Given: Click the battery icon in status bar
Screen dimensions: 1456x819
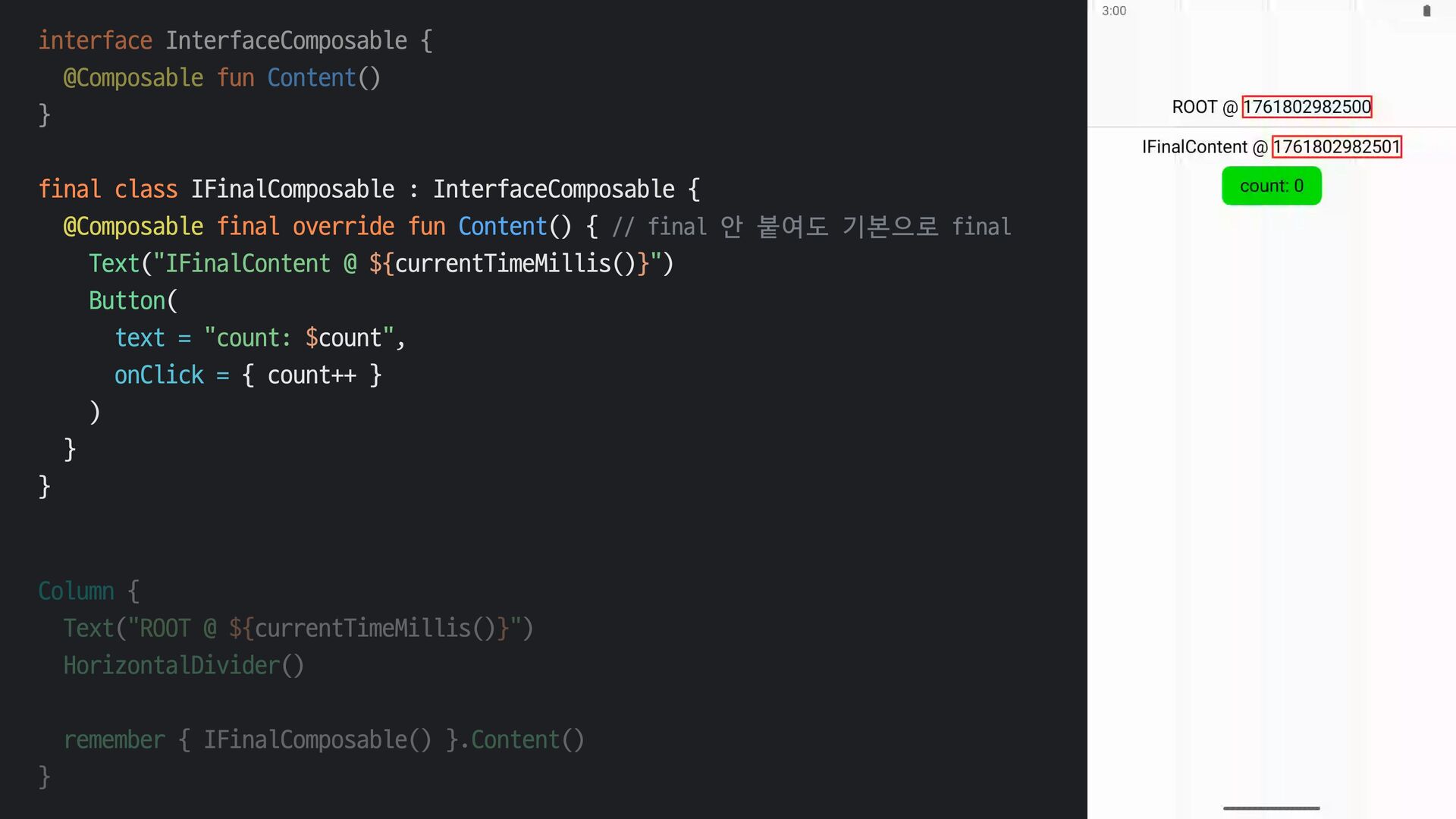Looking at the screenshot, I should pyautogui.click(x=1426, y=11).
